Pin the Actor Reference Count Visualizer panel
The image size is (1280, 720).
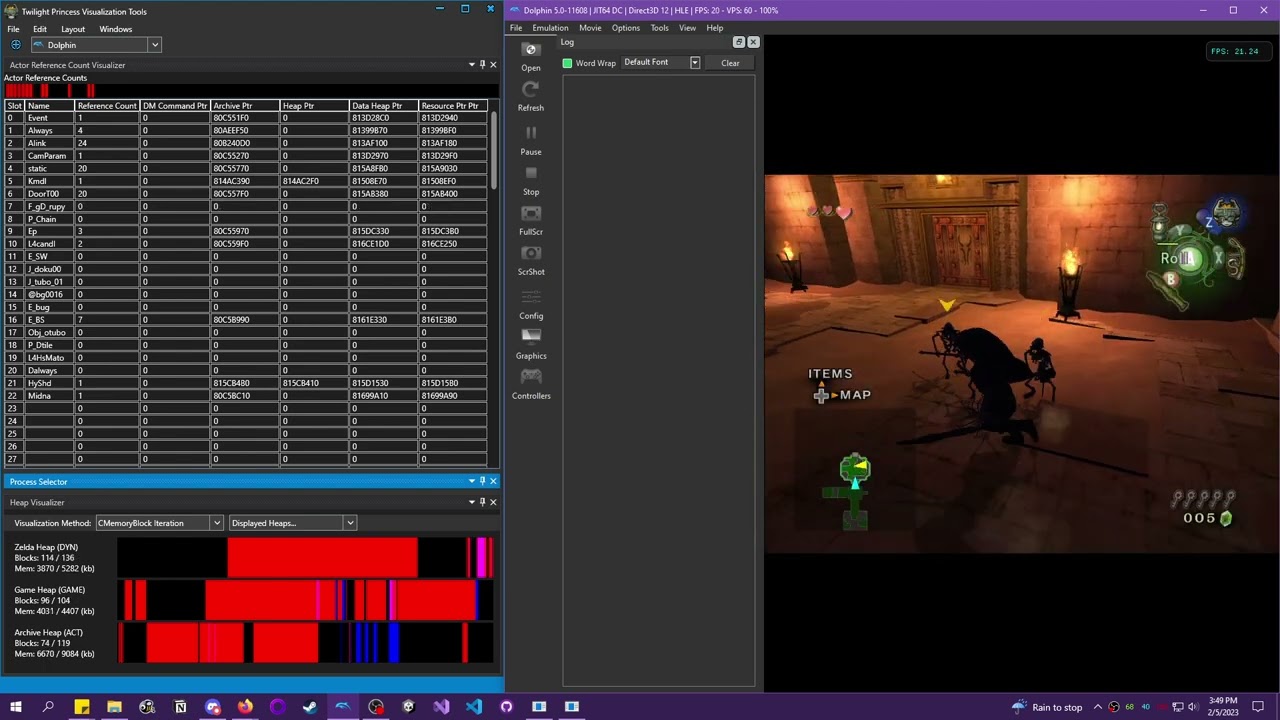pyautogui.click(x=482, y=65)
